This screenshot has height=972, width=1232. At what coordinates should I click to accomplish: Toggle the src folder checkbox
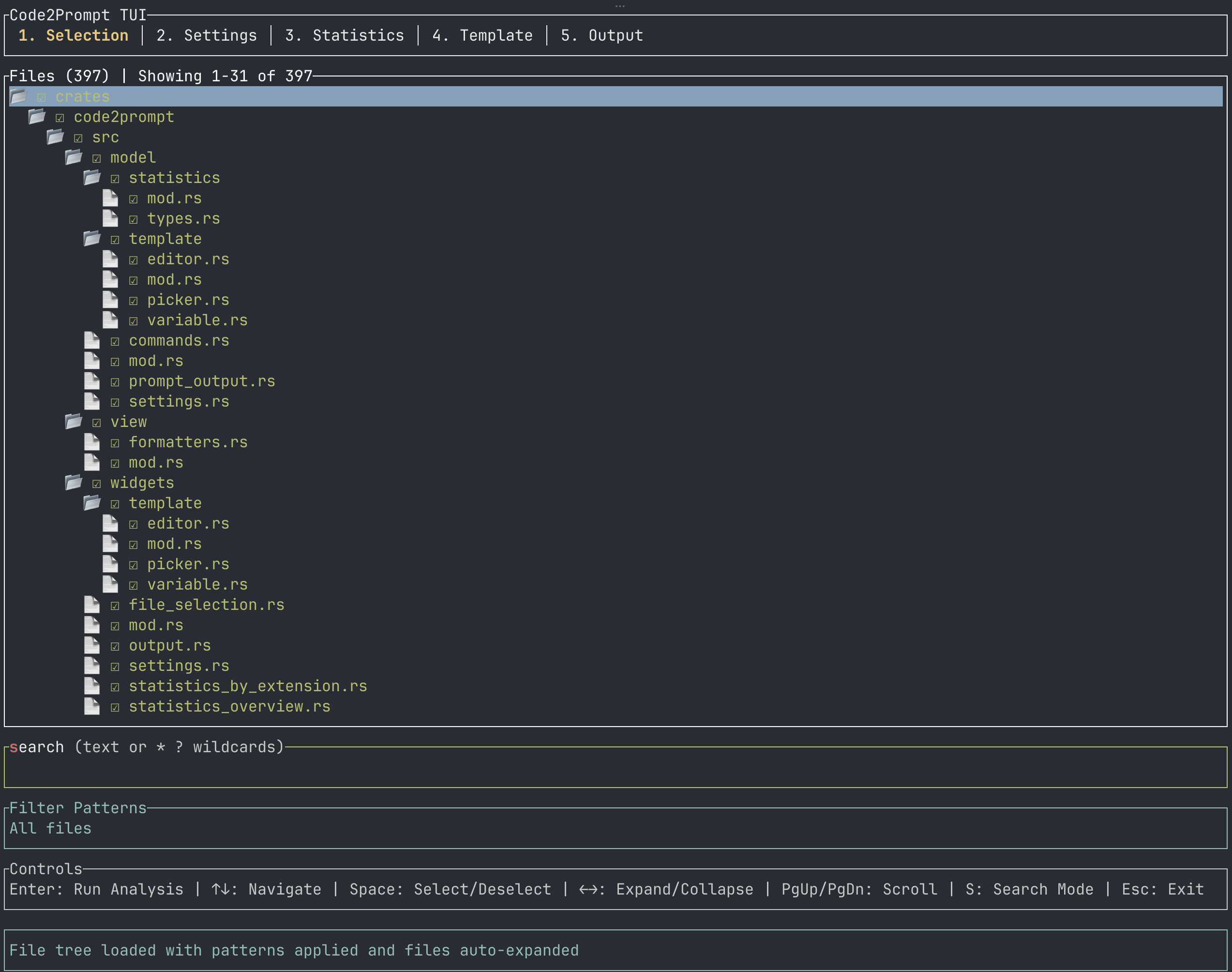(x=78, y=138)
